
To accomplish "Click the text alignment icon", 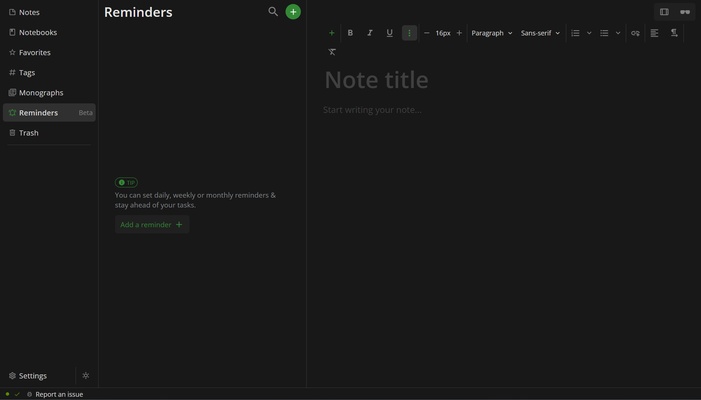I will click(x=655, y=33).
